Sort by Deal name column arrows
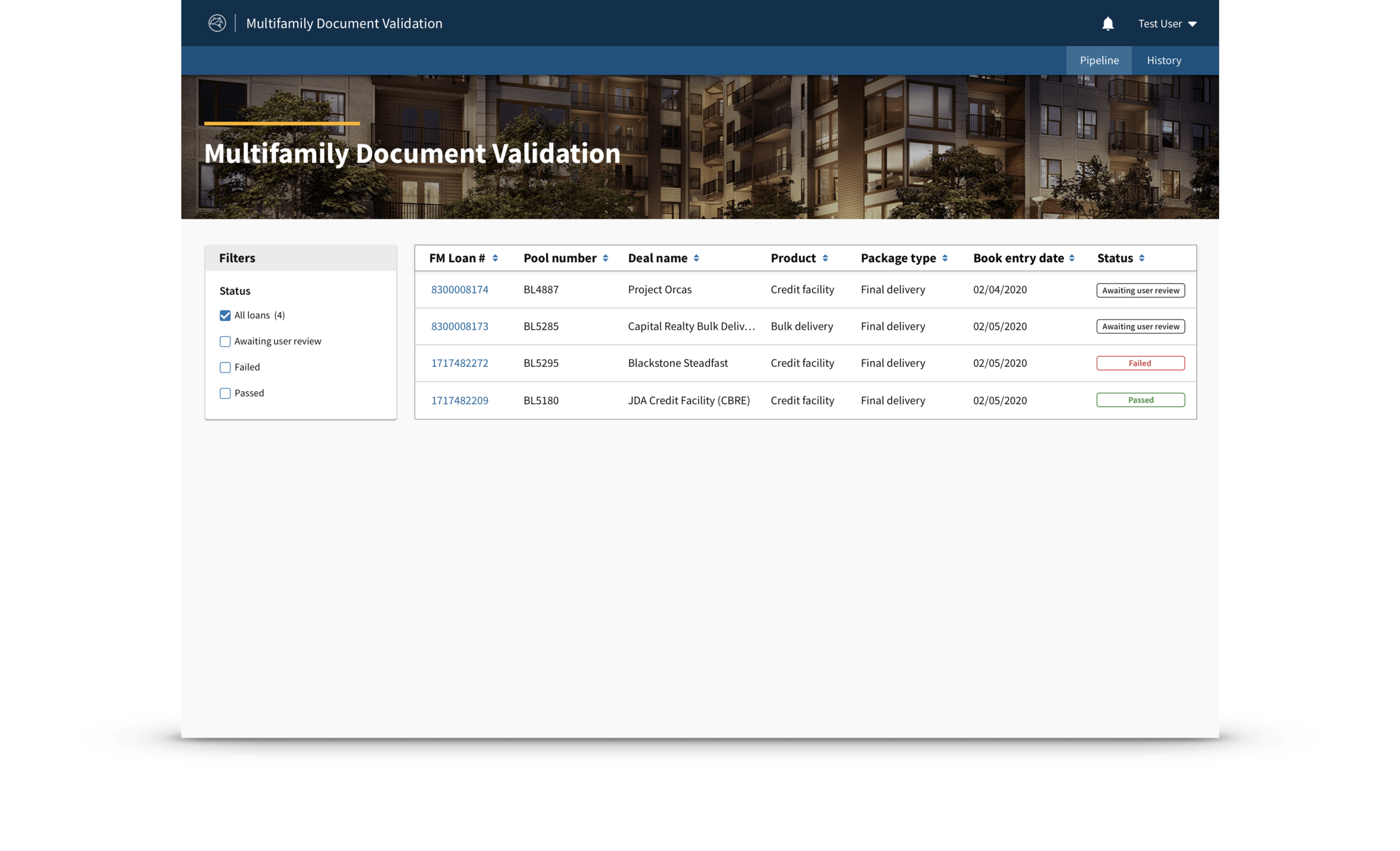Image resolution: width=1400 pixels, height=851 pixels. pos(696,258)
